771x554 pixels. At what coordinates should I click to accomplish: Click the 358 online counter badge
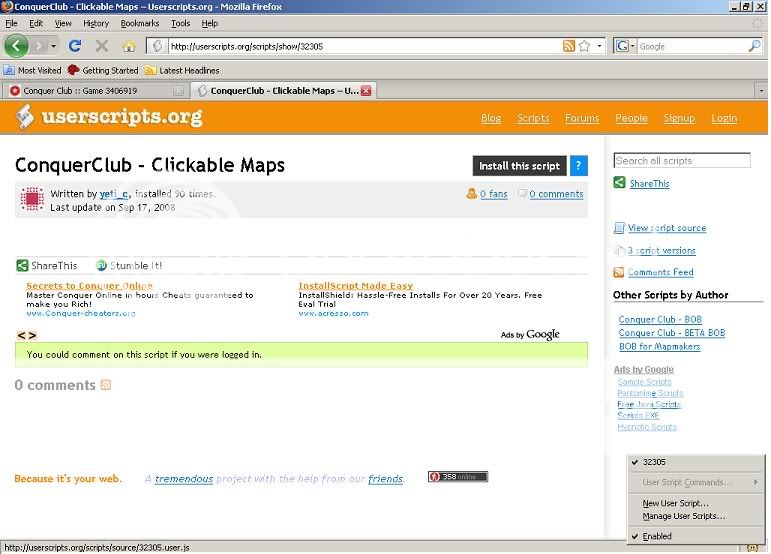458,476
